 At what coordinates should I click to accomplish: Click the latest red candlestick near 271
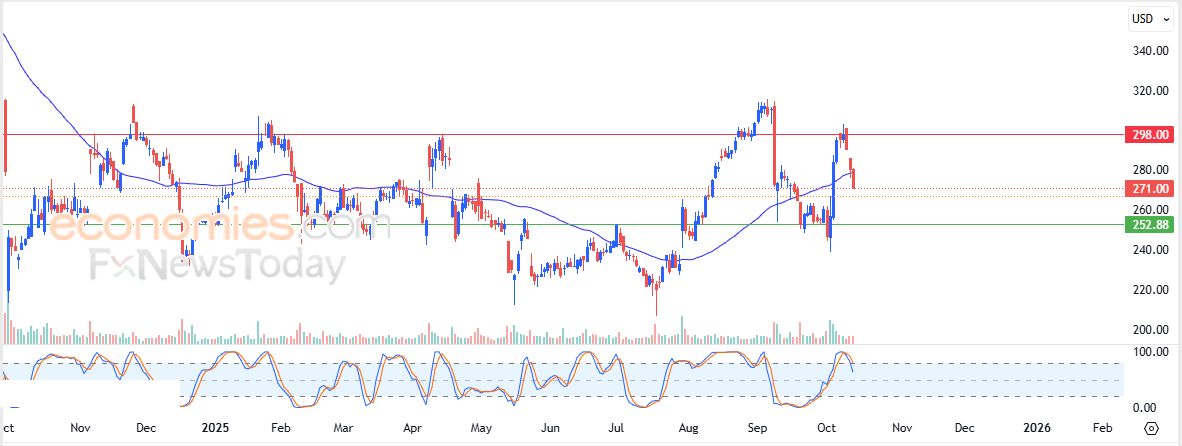pos(853,179)
